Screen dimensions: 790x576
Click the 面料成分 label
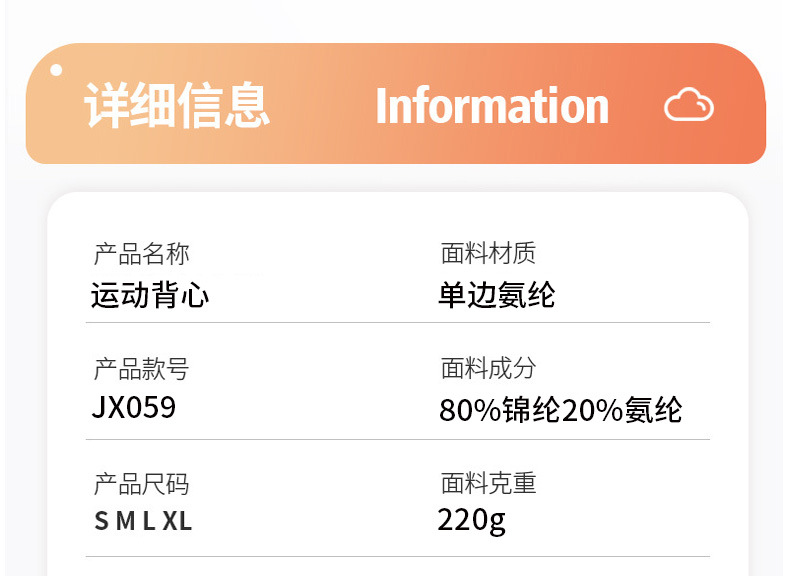pyautogui.click(x=488, y=369)
